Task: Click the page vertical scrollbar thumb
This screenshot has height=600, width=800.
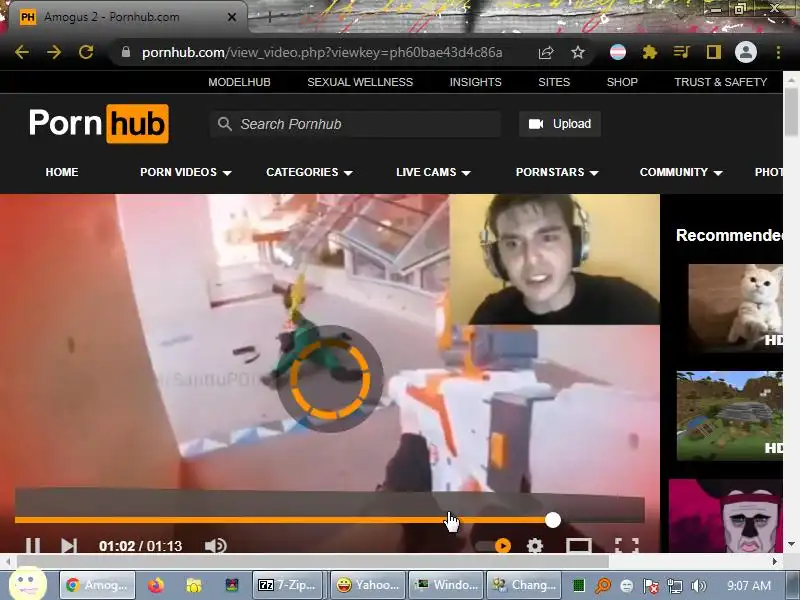Action: click(791, 112)
